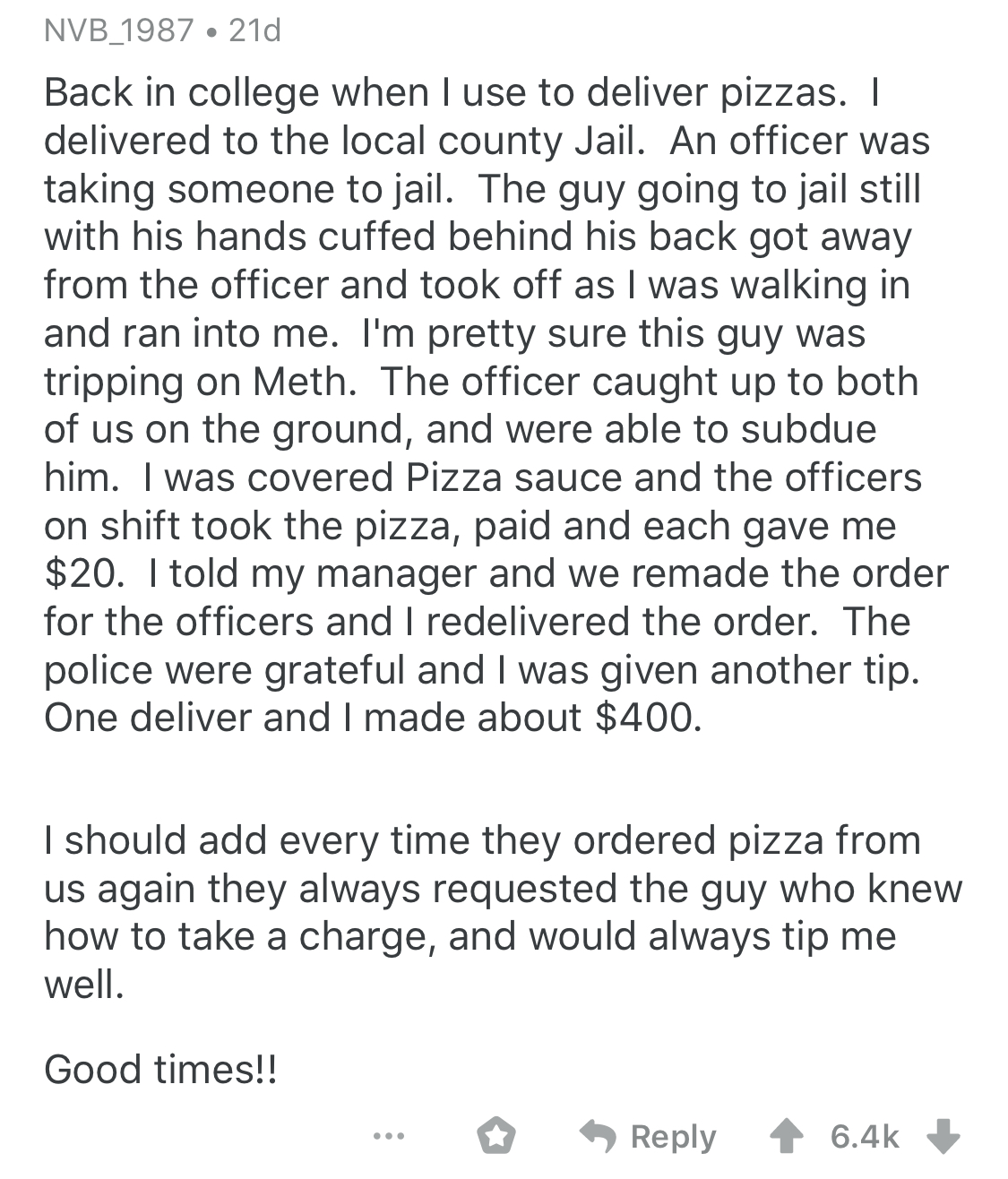Click the bullet separator after the username
The width and height of the screenshot is (1008, 1179).
click(210, 32)
